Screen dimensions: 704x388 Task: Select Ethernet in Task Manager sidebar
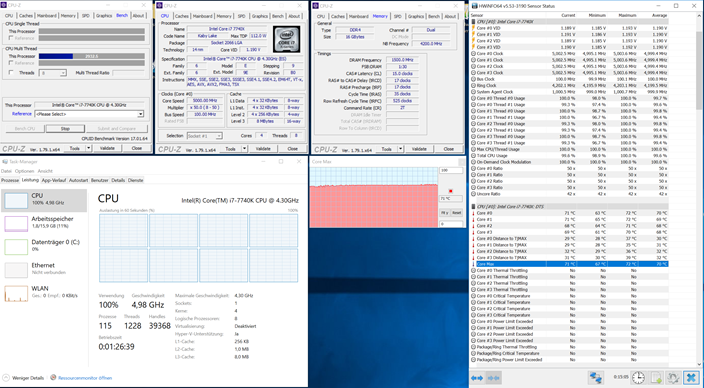point(44,269)
